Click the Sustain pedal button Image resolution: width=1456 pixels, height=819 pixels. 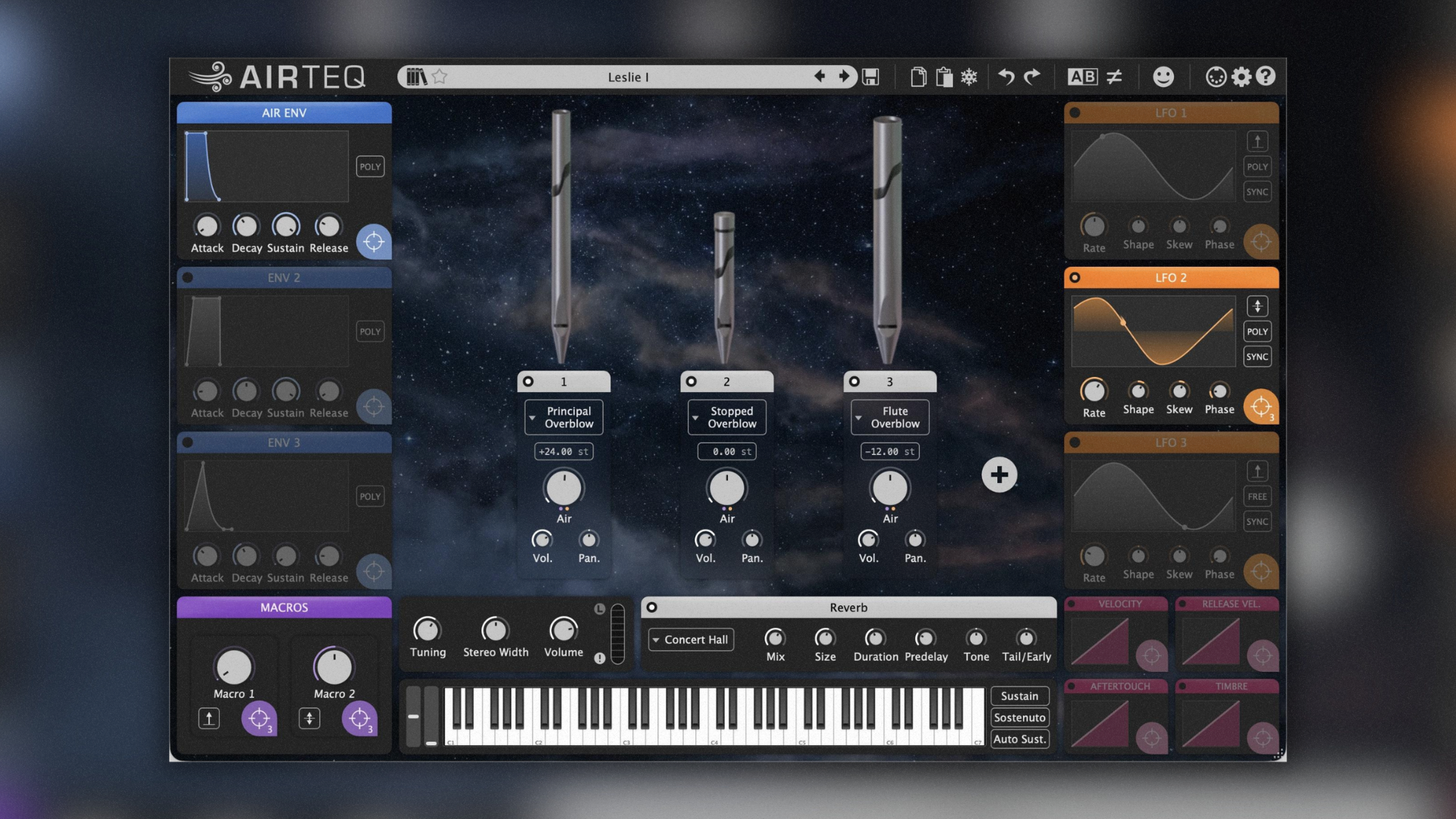point(1020,696)
